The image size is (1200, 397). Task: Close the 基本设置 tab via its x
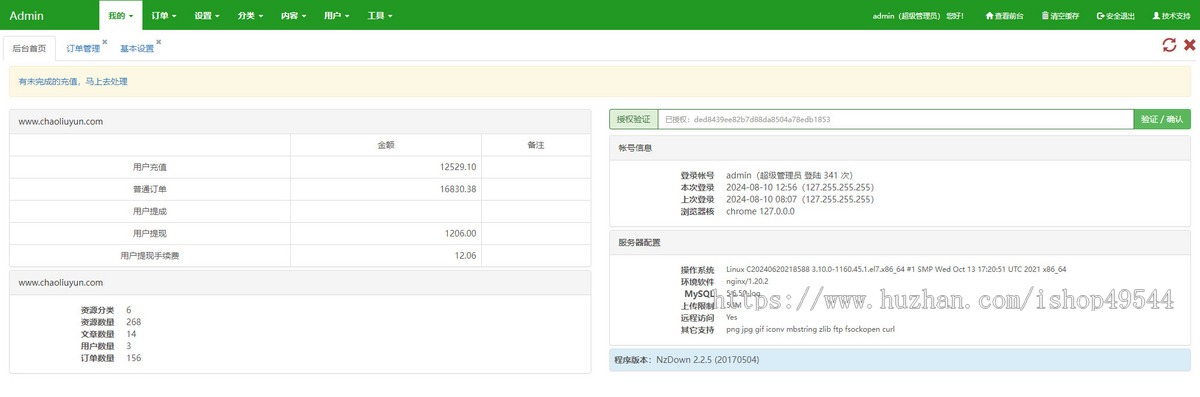[158, 42]
